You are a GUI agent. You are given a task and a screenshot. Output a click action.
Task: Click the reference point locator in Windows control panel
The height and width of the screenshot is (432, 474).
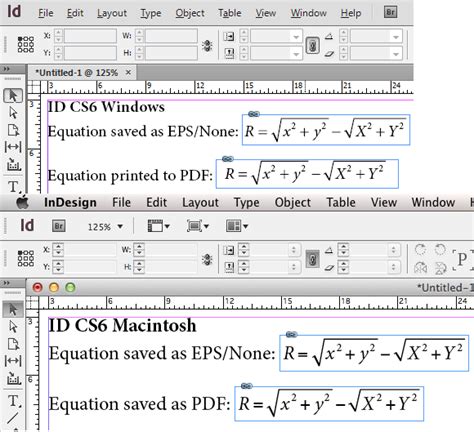(26, 44)
